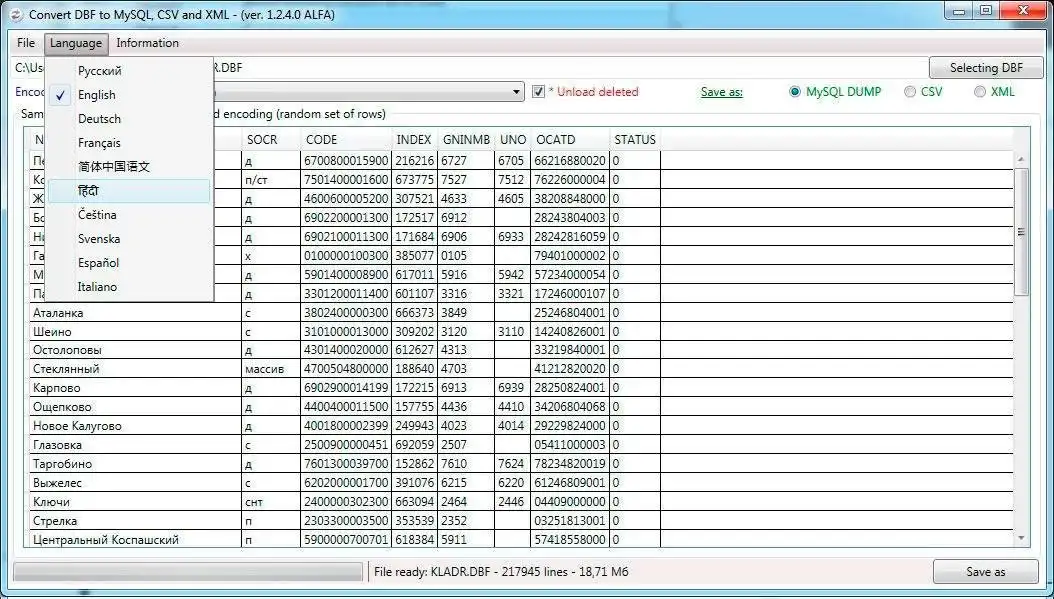This screenshot has width=1054, height=599.
Task: Switch language to Svenska
Action: click(x=129, y=239)
